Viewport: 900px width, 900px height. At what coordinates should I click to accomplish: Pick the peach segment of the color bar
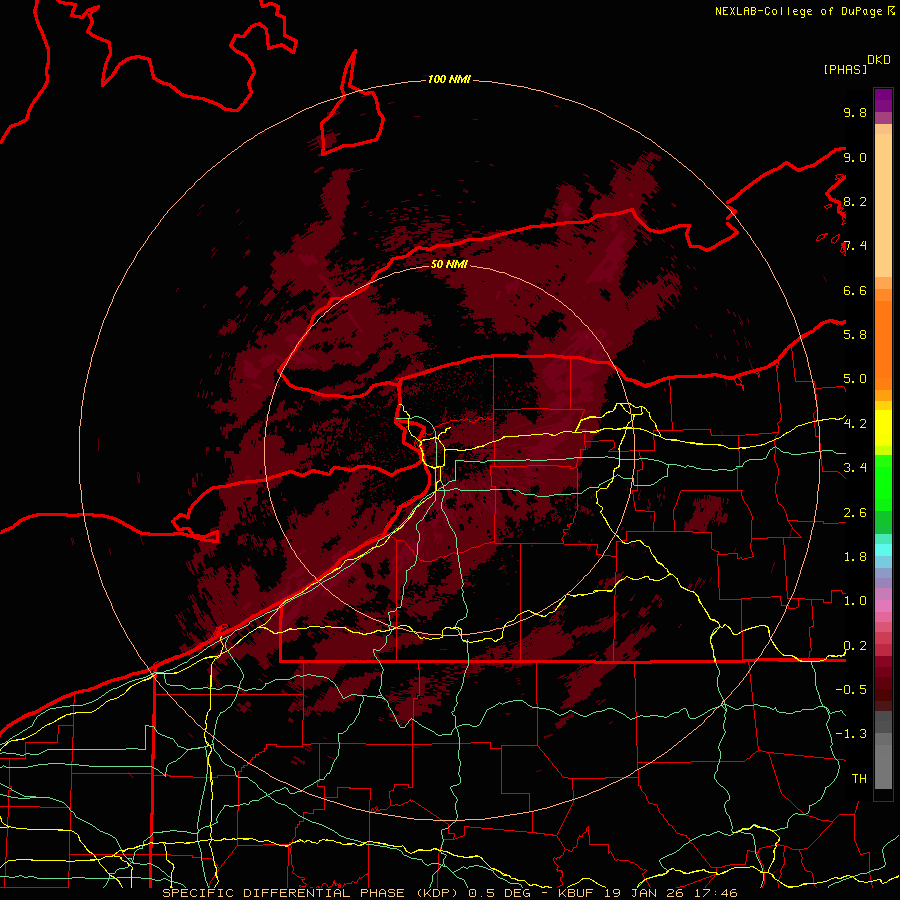tap(883, 205)
